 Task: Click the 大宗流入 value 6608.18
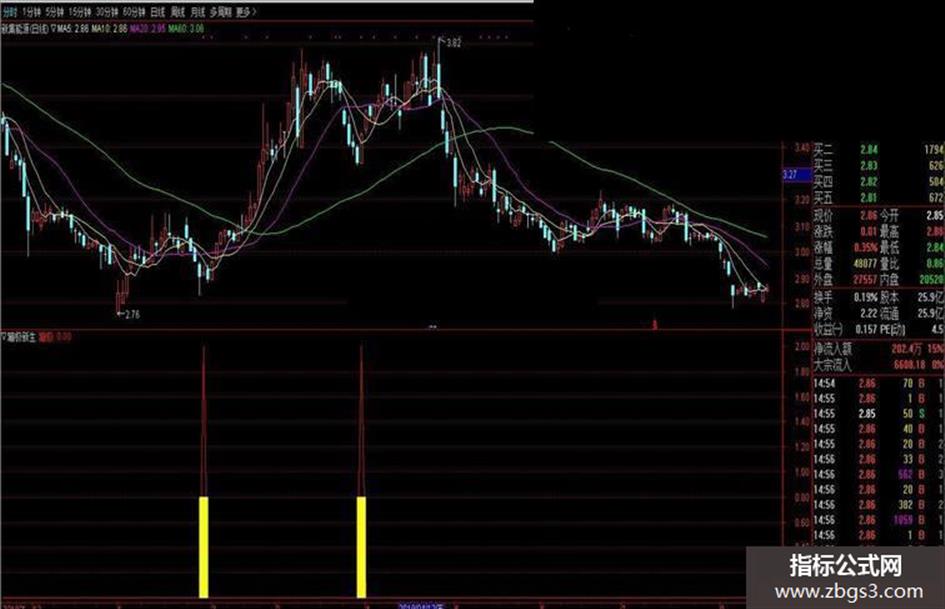(x=909, y=365)
